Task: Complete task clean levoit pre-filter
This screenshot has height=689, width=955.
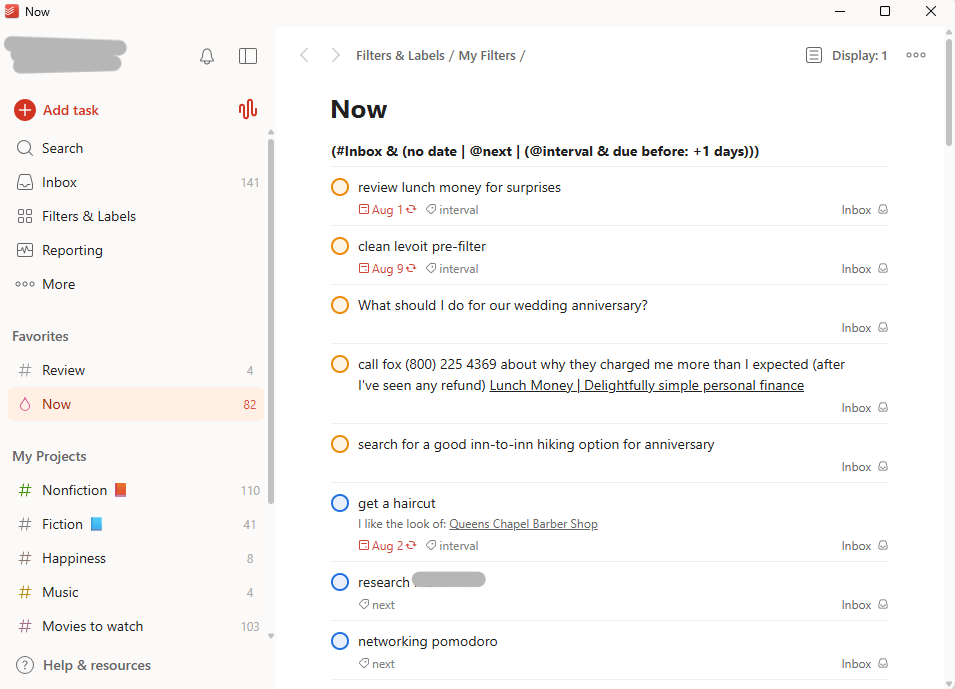Action: tap(340, 246)
